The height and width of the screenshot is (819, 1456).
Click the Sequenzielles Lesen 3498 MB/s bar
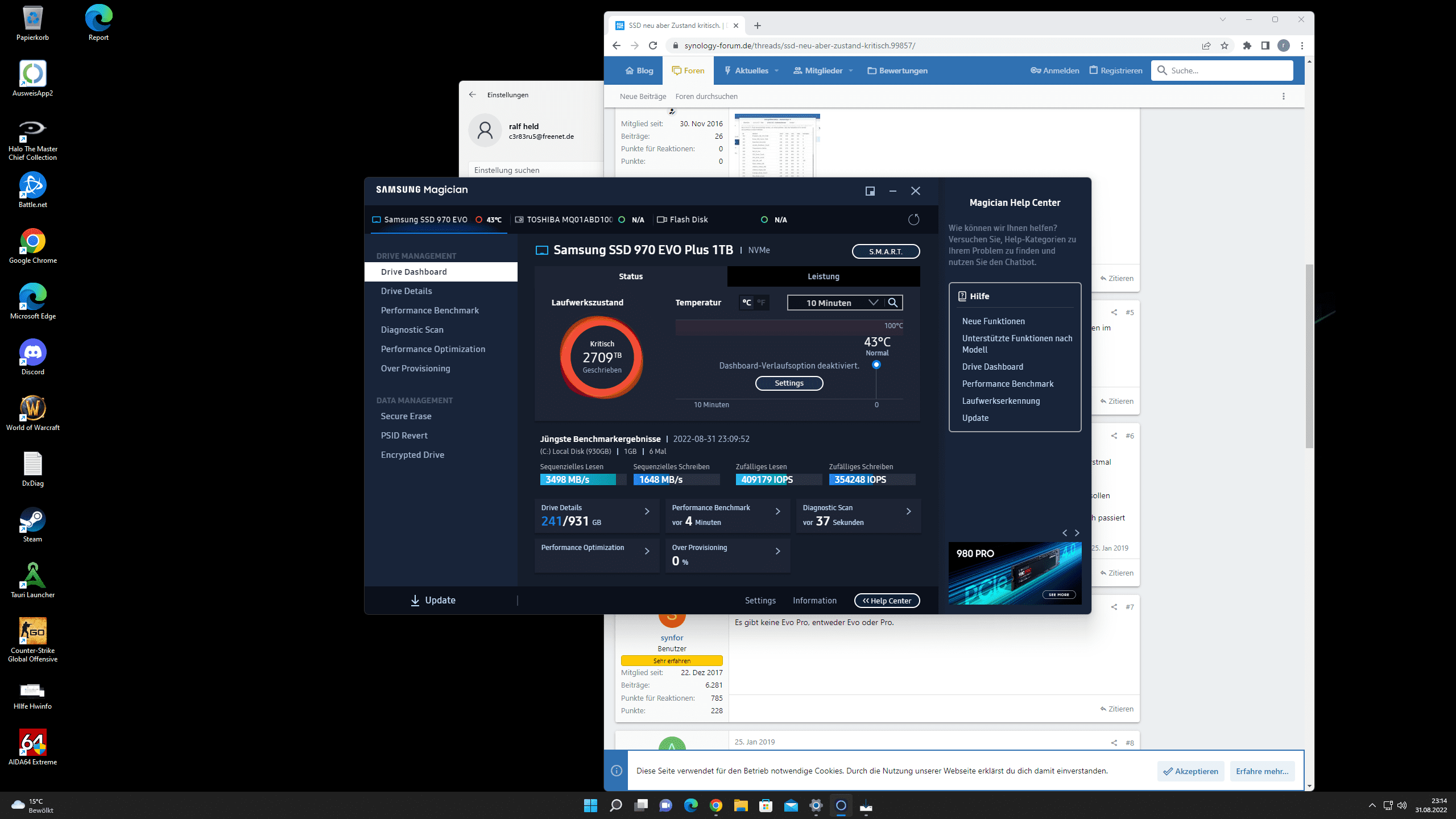583,479
